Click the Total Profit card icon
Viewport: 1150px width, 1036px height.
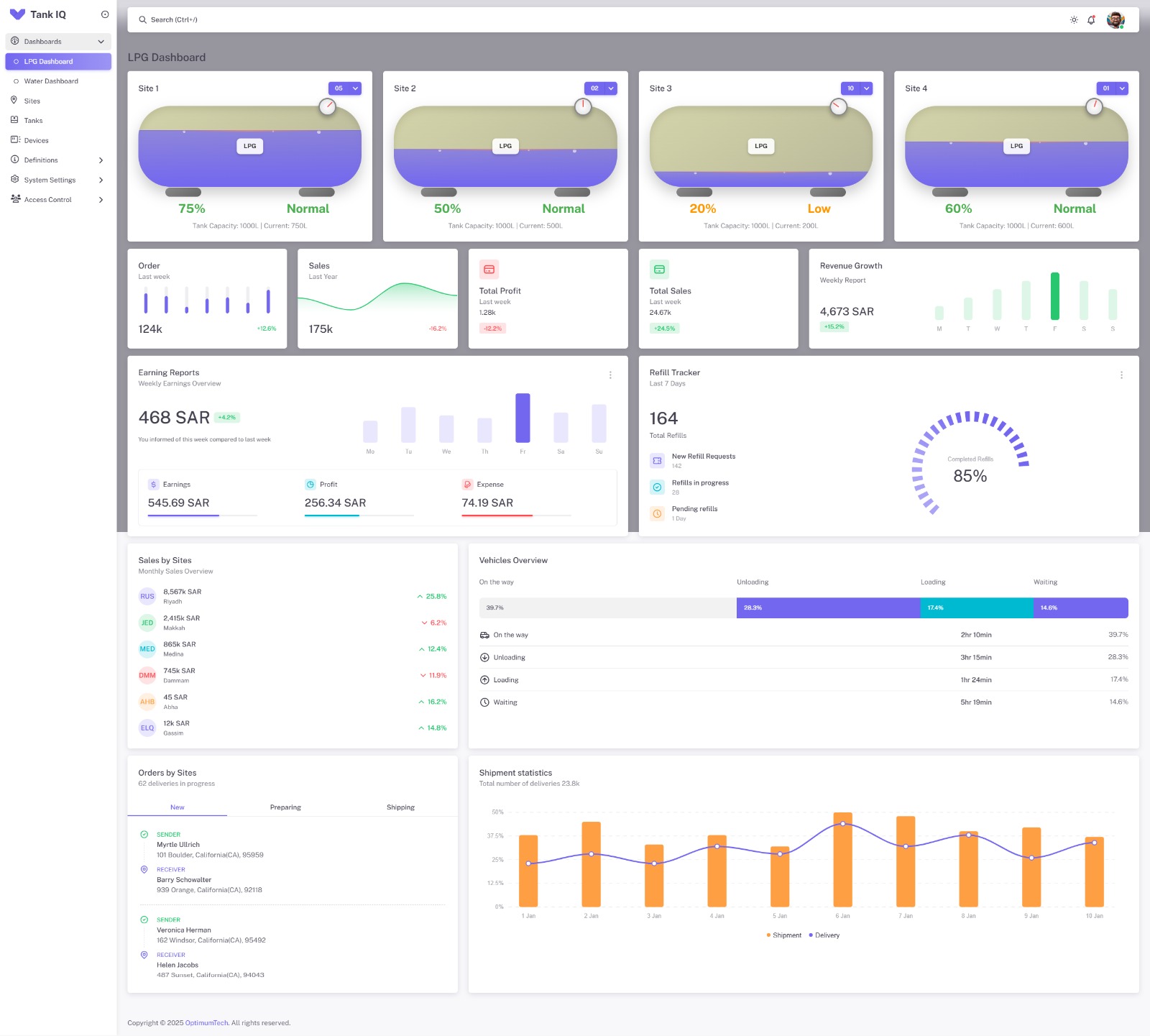click(x=489, y=270)
